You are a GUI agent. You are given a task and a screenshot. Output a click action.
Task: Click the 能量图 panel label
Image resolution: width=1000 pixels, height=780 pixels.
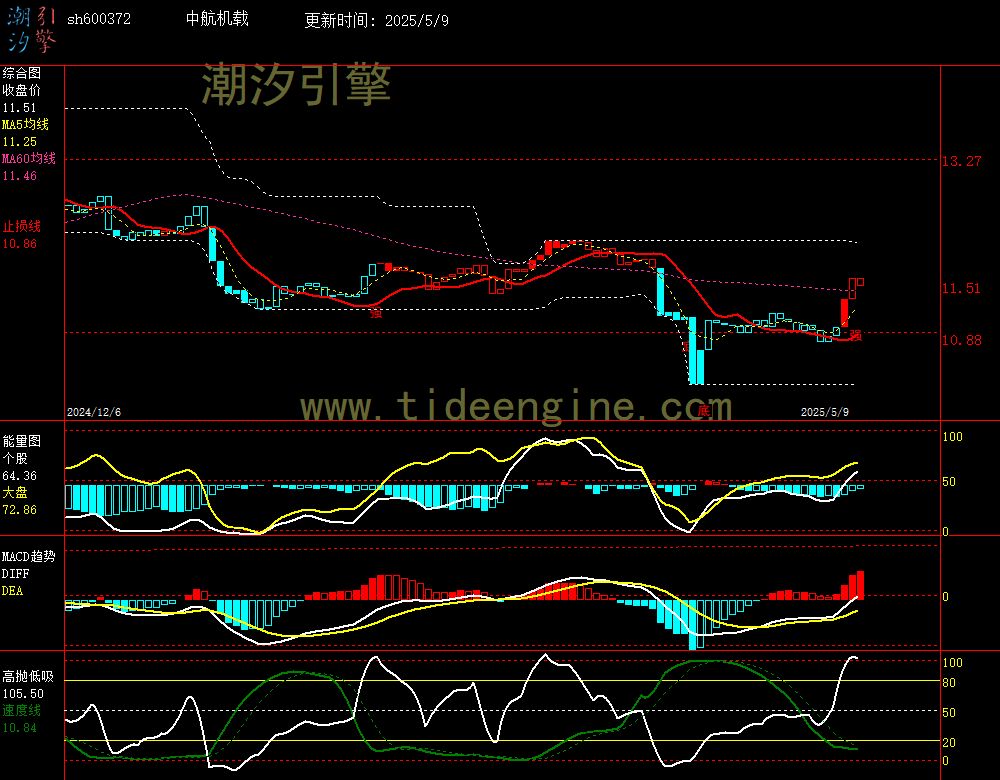tap(22, 441)
